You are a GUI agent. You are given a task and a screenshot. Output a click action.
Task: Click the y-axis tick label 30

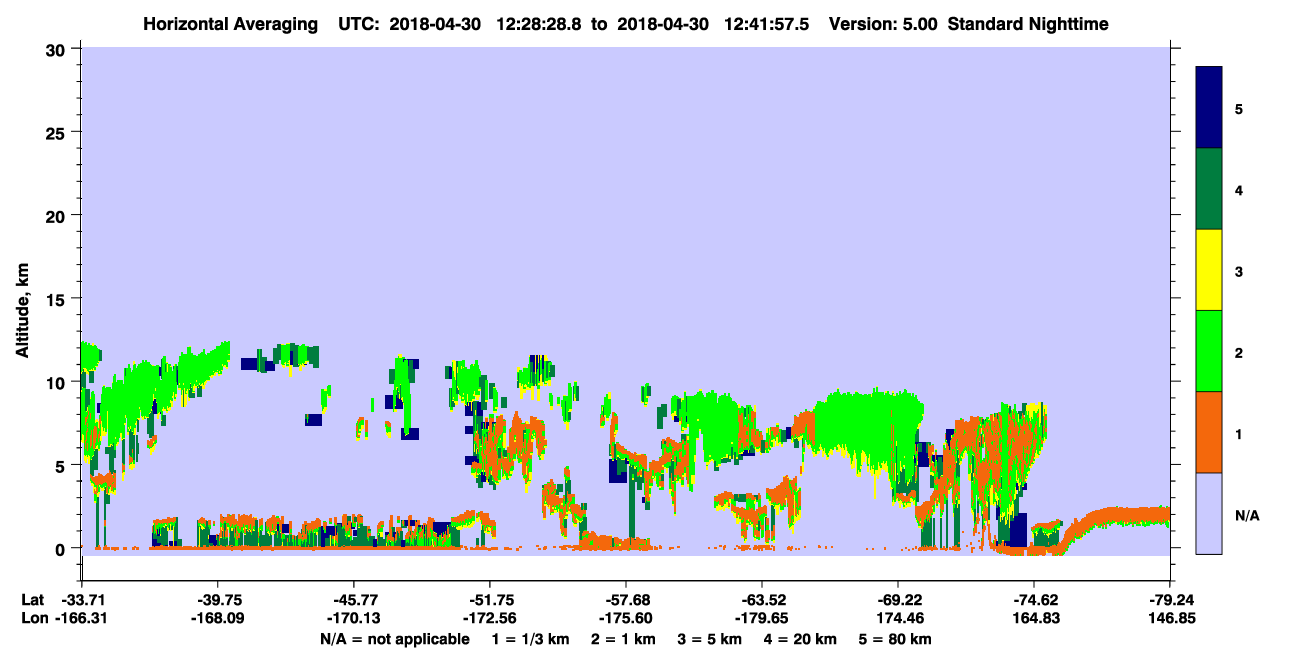click(x=58, y=49)
